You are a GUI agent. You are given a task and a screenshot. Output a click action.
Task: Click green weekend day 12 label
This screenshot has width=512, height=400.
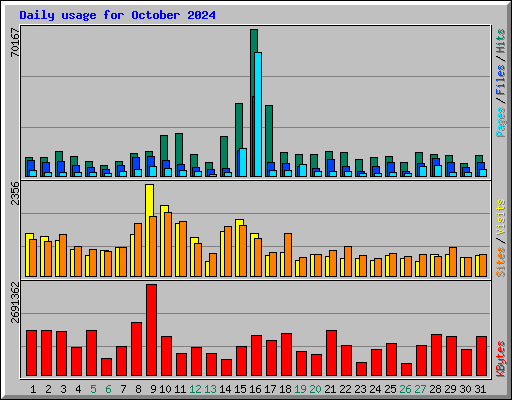pos(195,389)
